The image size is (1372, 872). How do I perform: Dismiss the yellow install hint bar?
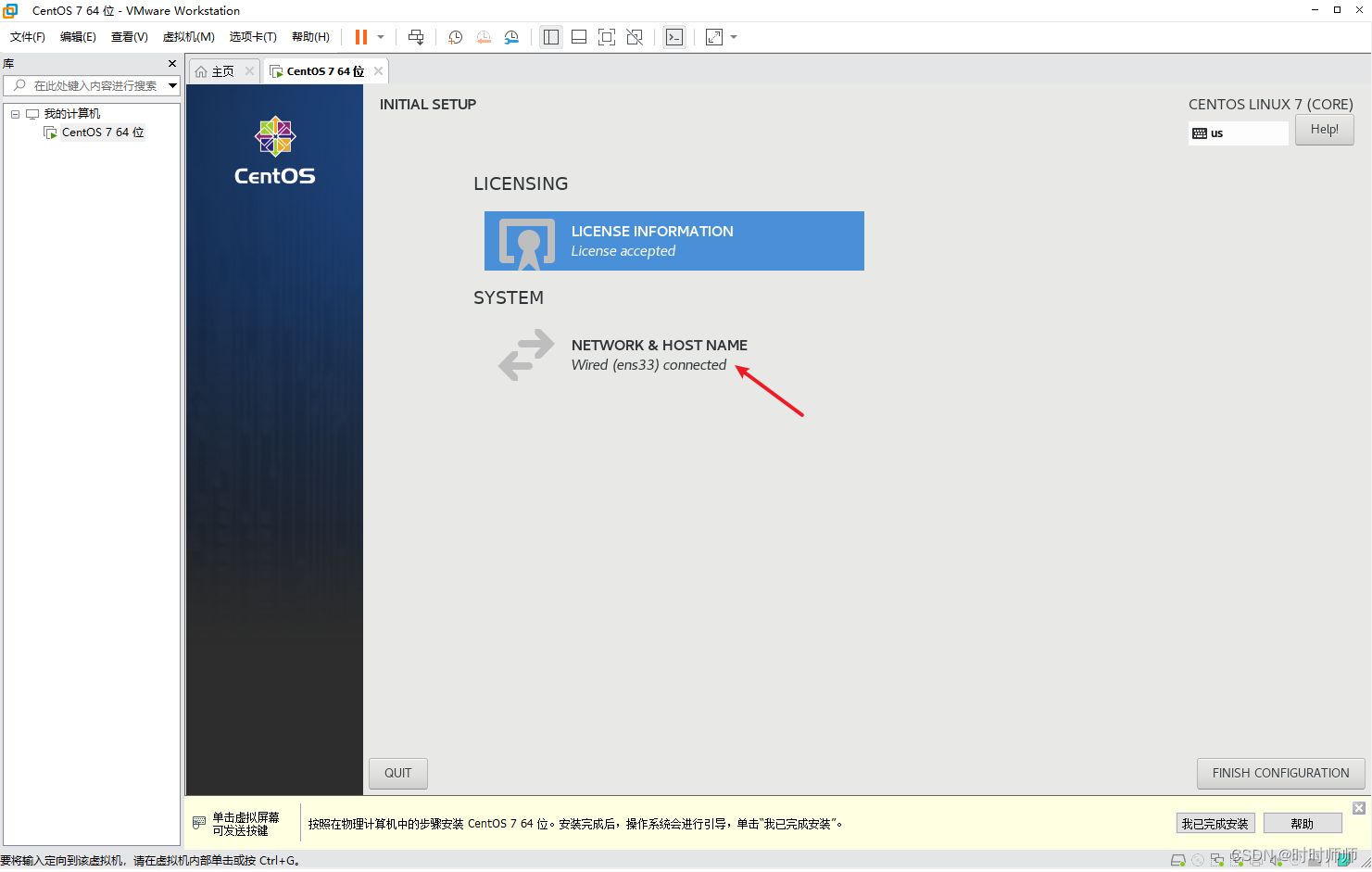click(1359, 808)
